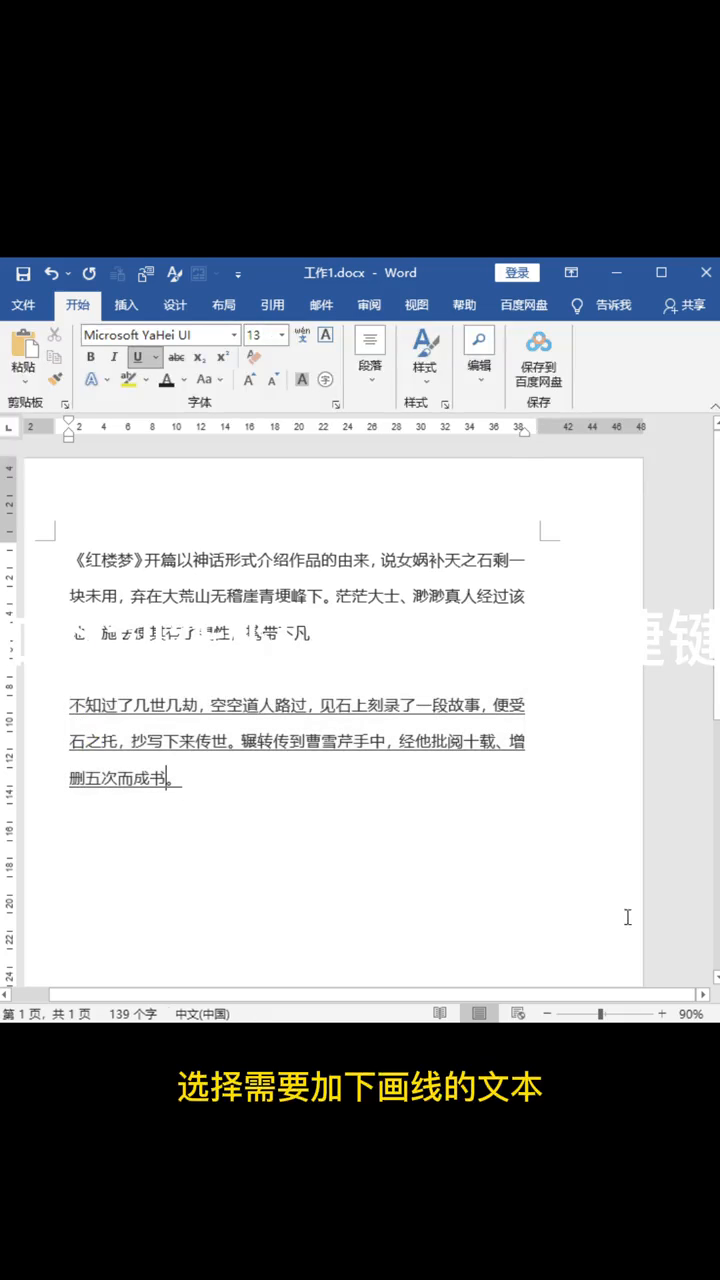The image size is (720, 1280).
Task: Click the Clear Formatting eraser icon
Action: [253, 357]
